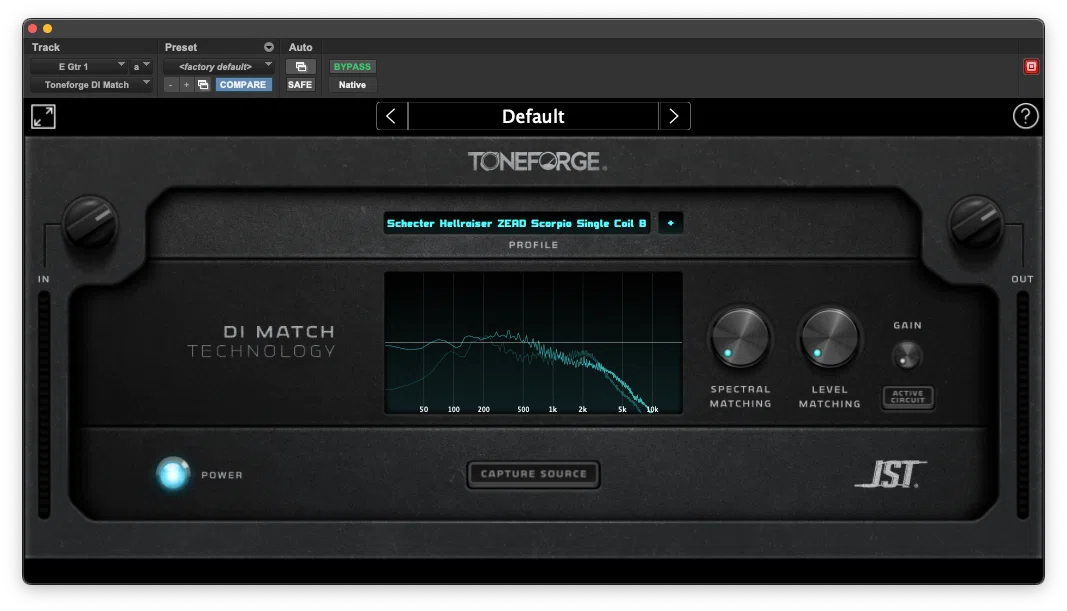This screenshot has height=611, width=1067.
Task: Click the JST logo
Action: pos(890,474)
